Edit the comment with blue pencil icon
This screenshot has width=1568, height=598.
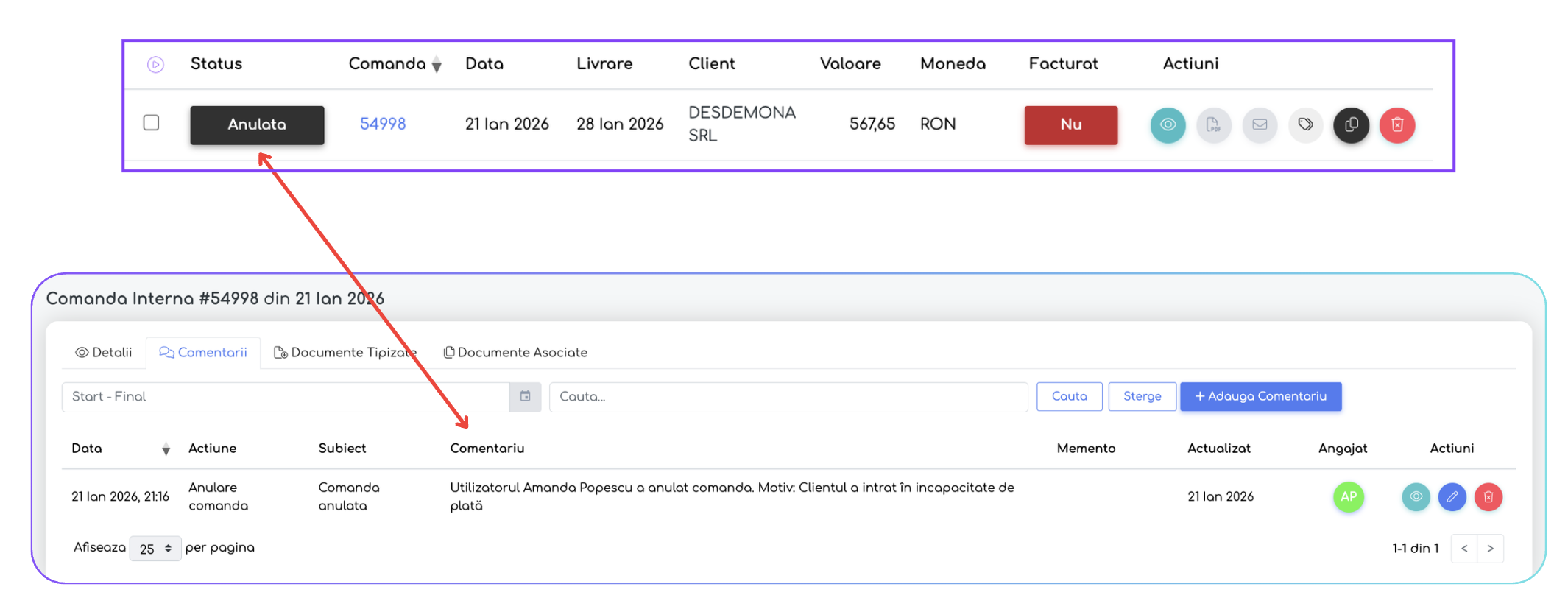(1452, 497)
